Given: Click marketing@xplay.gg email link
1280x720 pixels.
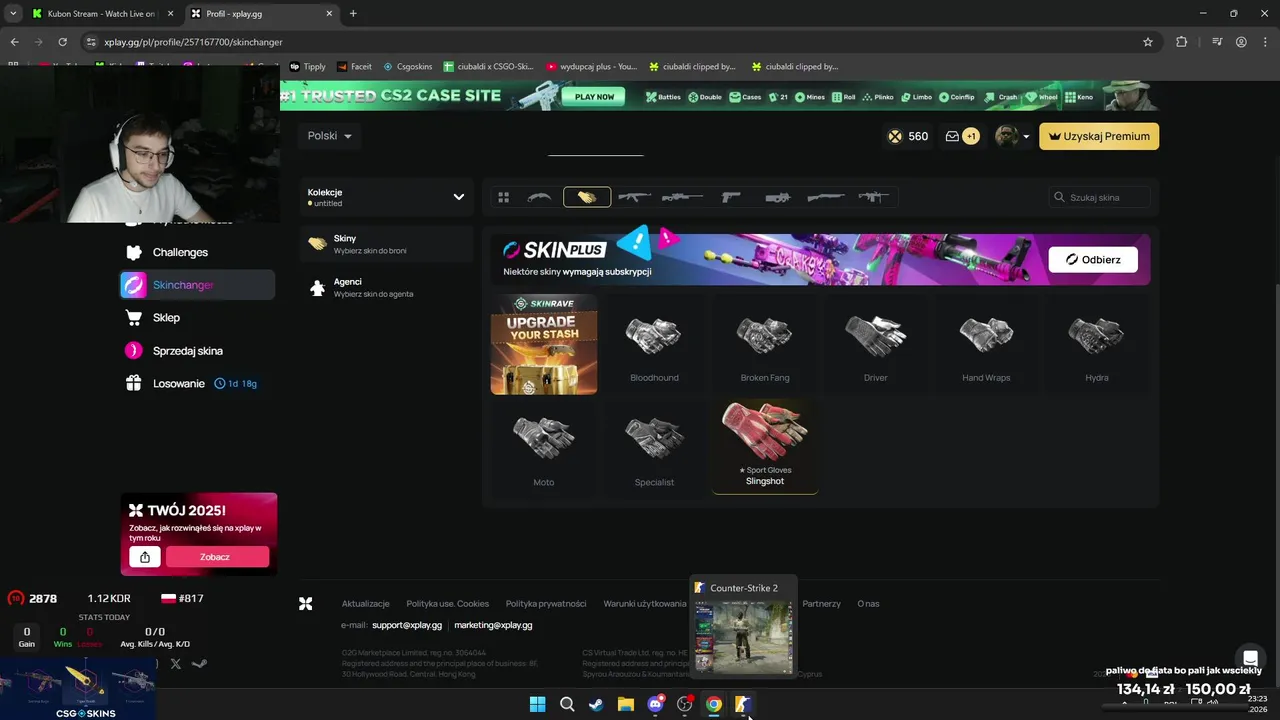Looking at the screenshot, I should (x=493, y=625).
